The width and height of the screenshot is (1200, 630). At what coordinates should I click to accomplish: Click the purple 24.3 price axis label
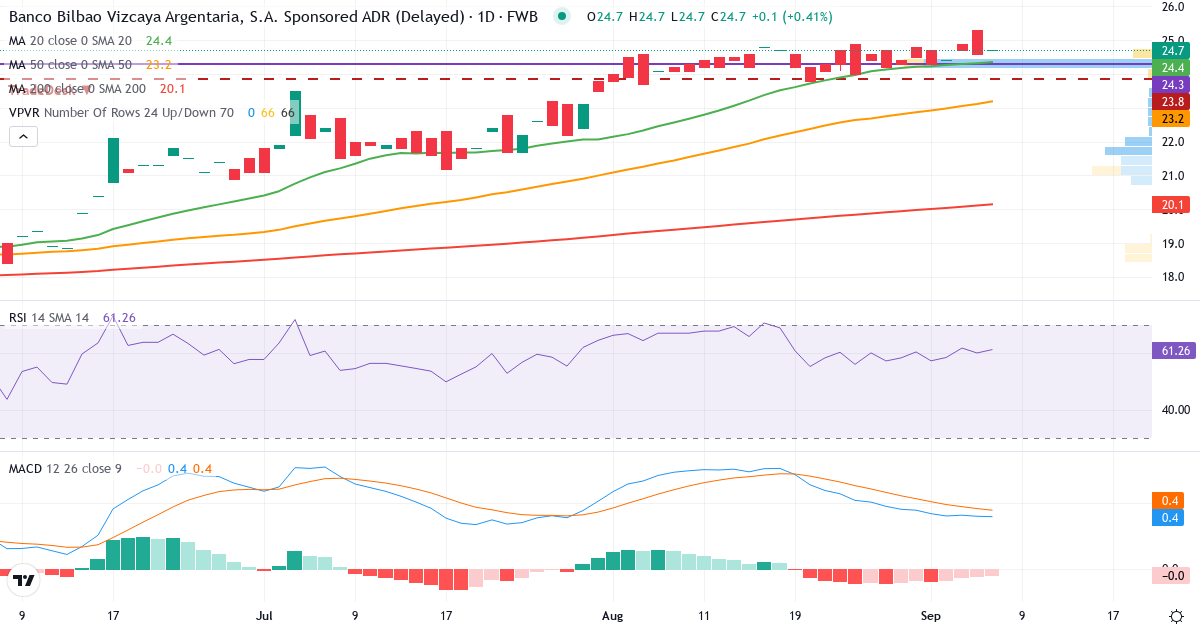pyautogui.click(x=1169, y=85)
